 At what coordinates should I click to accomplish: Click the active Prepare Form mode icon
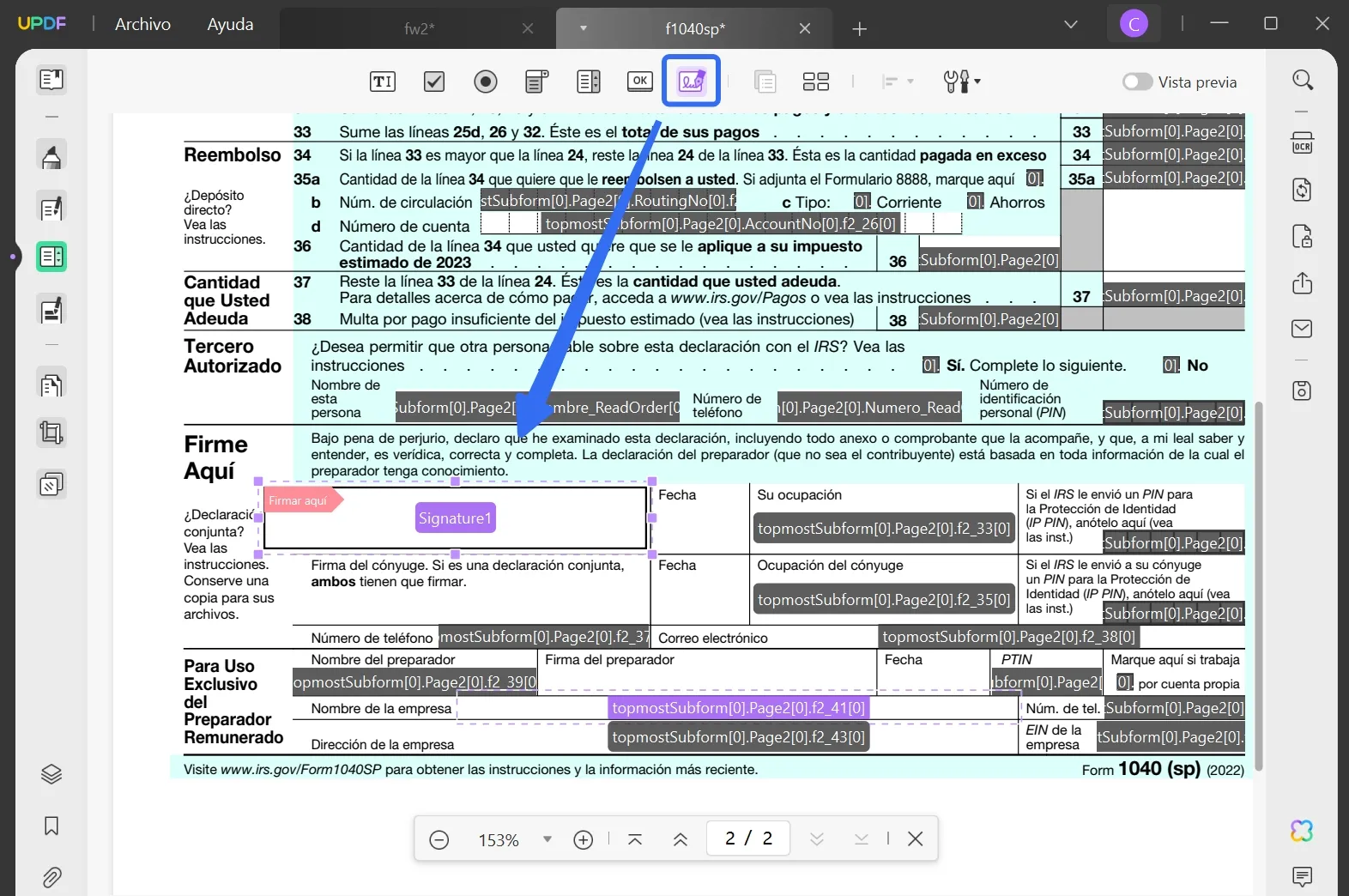[51, 257]
